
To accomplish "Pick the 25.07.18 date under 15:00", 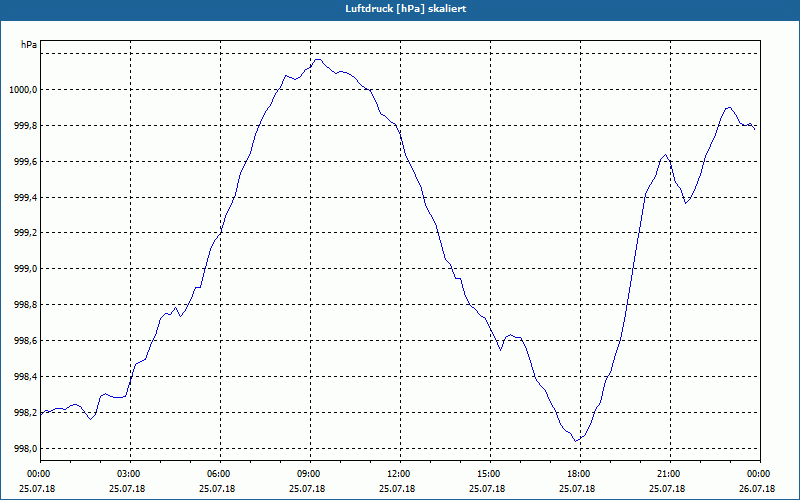I will point(487,488).
